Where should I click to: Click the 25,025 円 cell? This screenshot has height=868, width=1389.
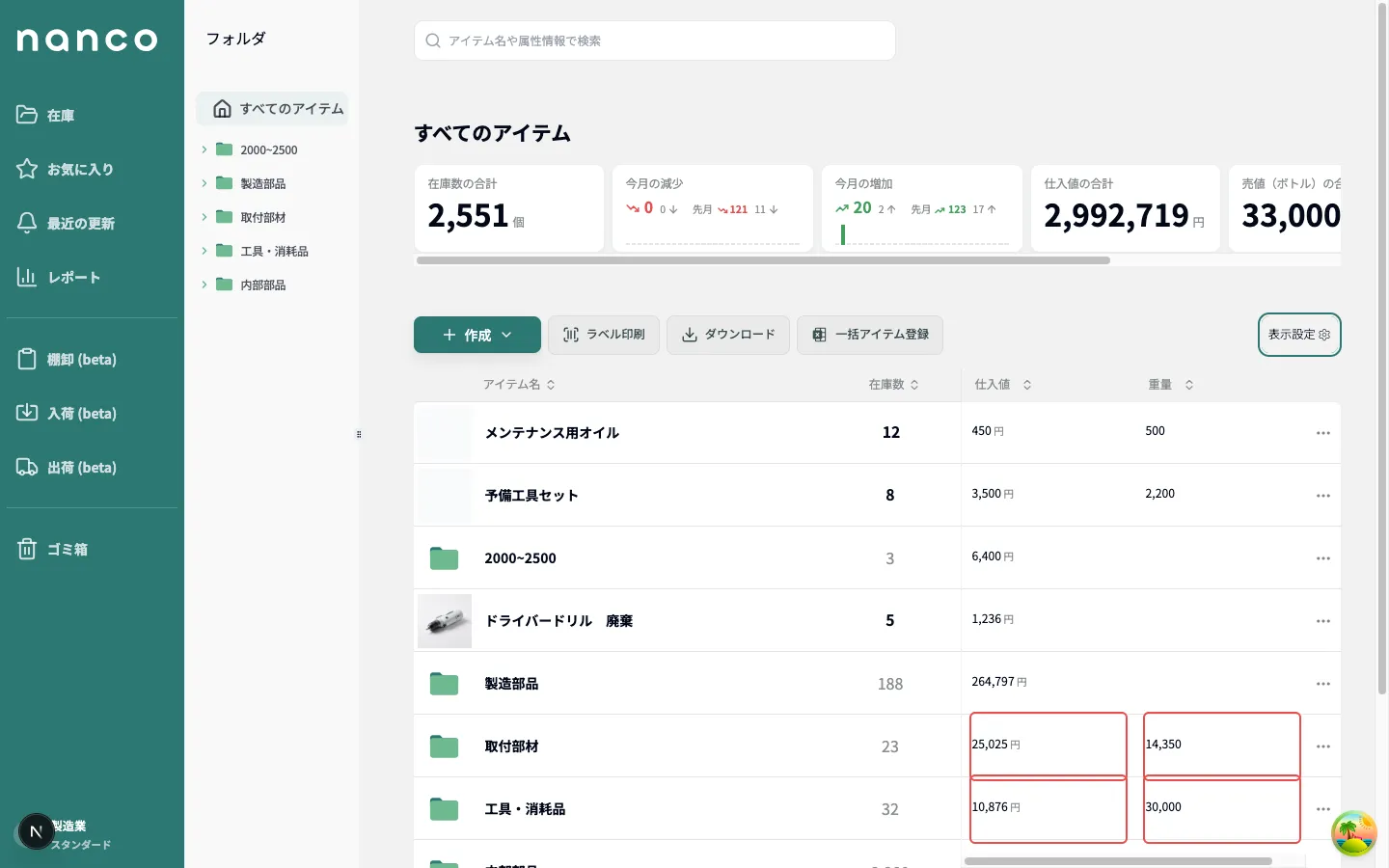point(1049,745)
